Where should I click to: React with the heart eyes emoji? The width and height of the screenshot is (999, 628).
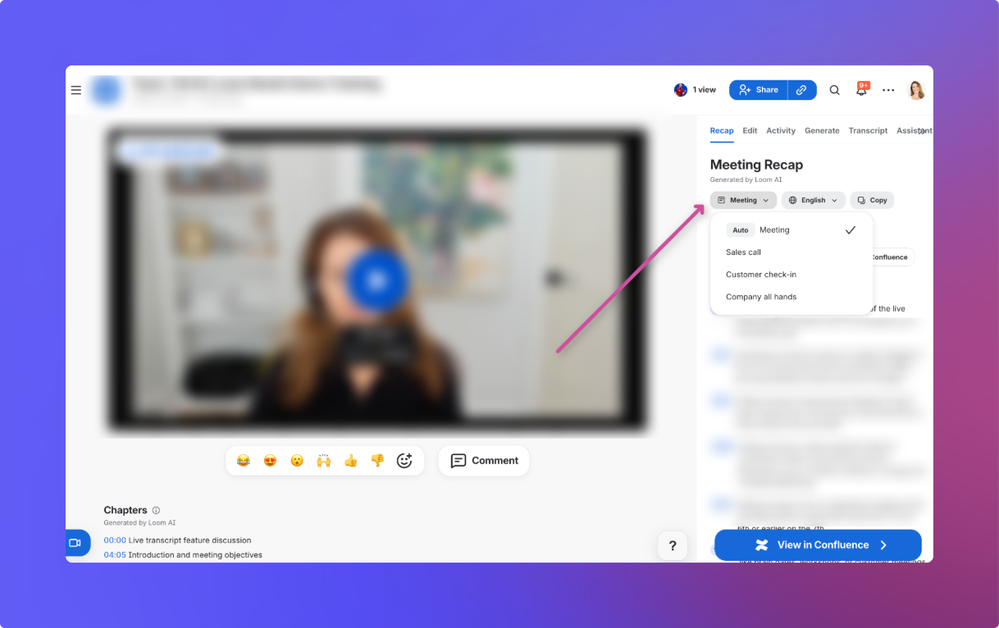pyautogui.click(x=270, y=460)
